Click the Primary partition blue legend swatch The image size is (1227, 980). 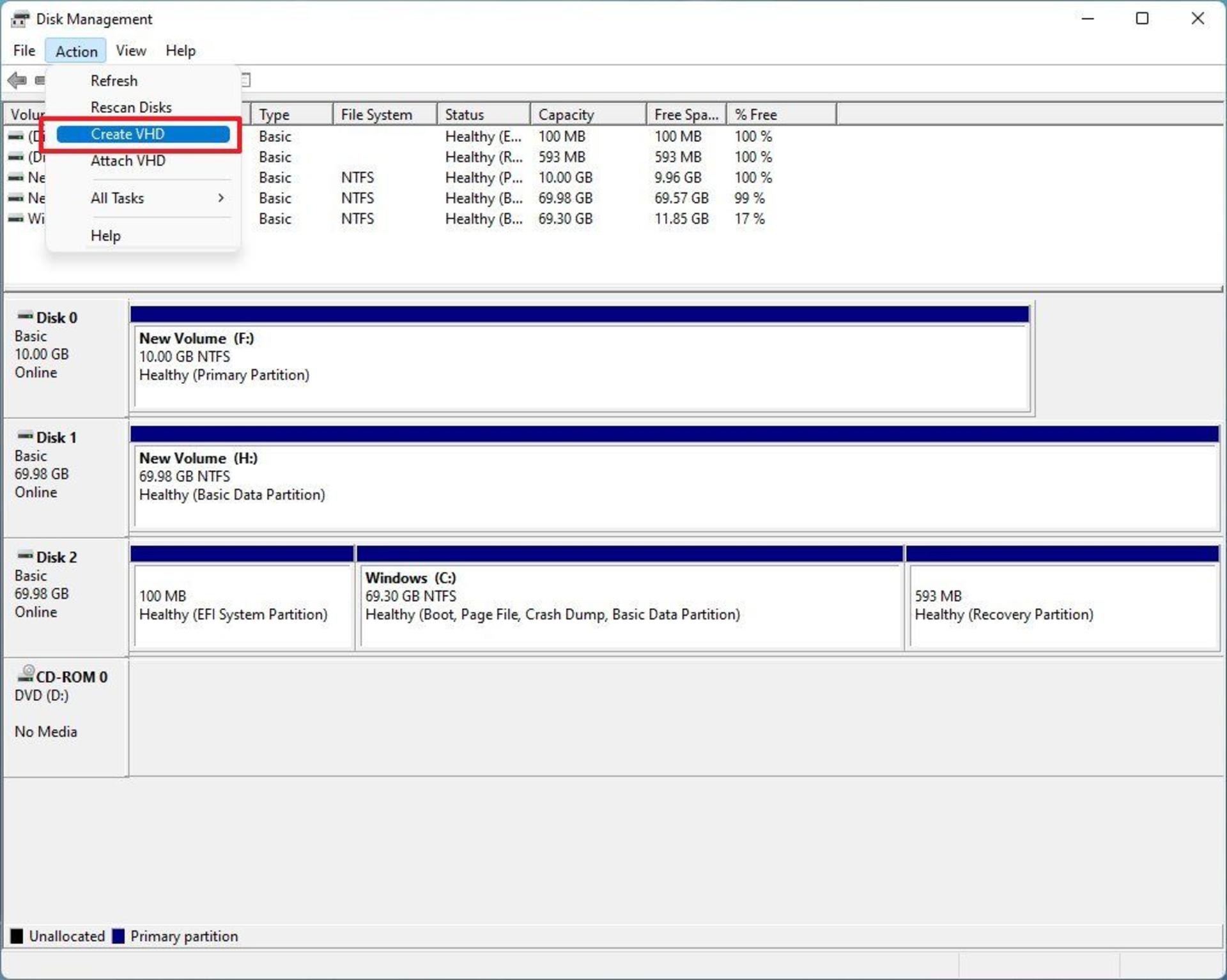[118, 937]
